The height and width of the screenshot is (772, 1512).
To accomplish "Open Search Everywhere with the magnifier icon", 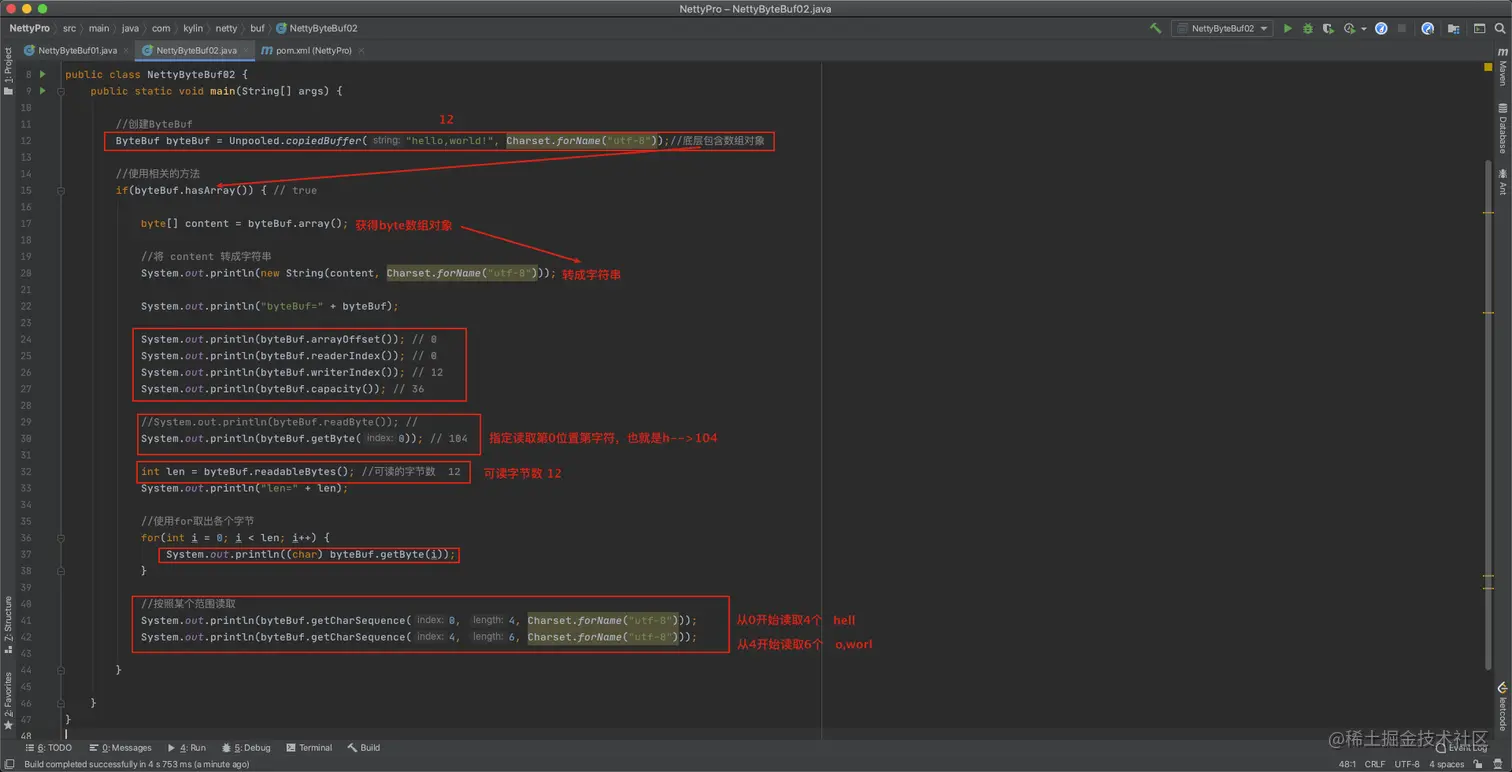I will coord(1500,29).
